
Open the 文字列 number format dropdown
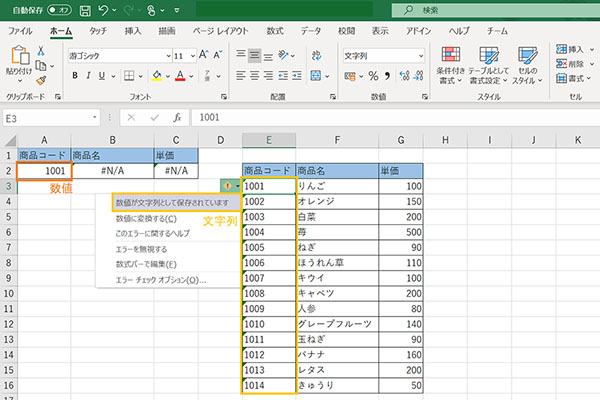click(418, 56)
